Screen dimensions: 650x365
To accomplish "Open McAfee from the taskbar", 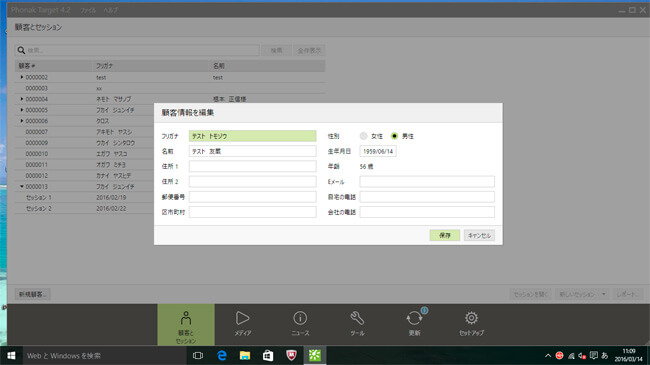I will click(291, 355).
